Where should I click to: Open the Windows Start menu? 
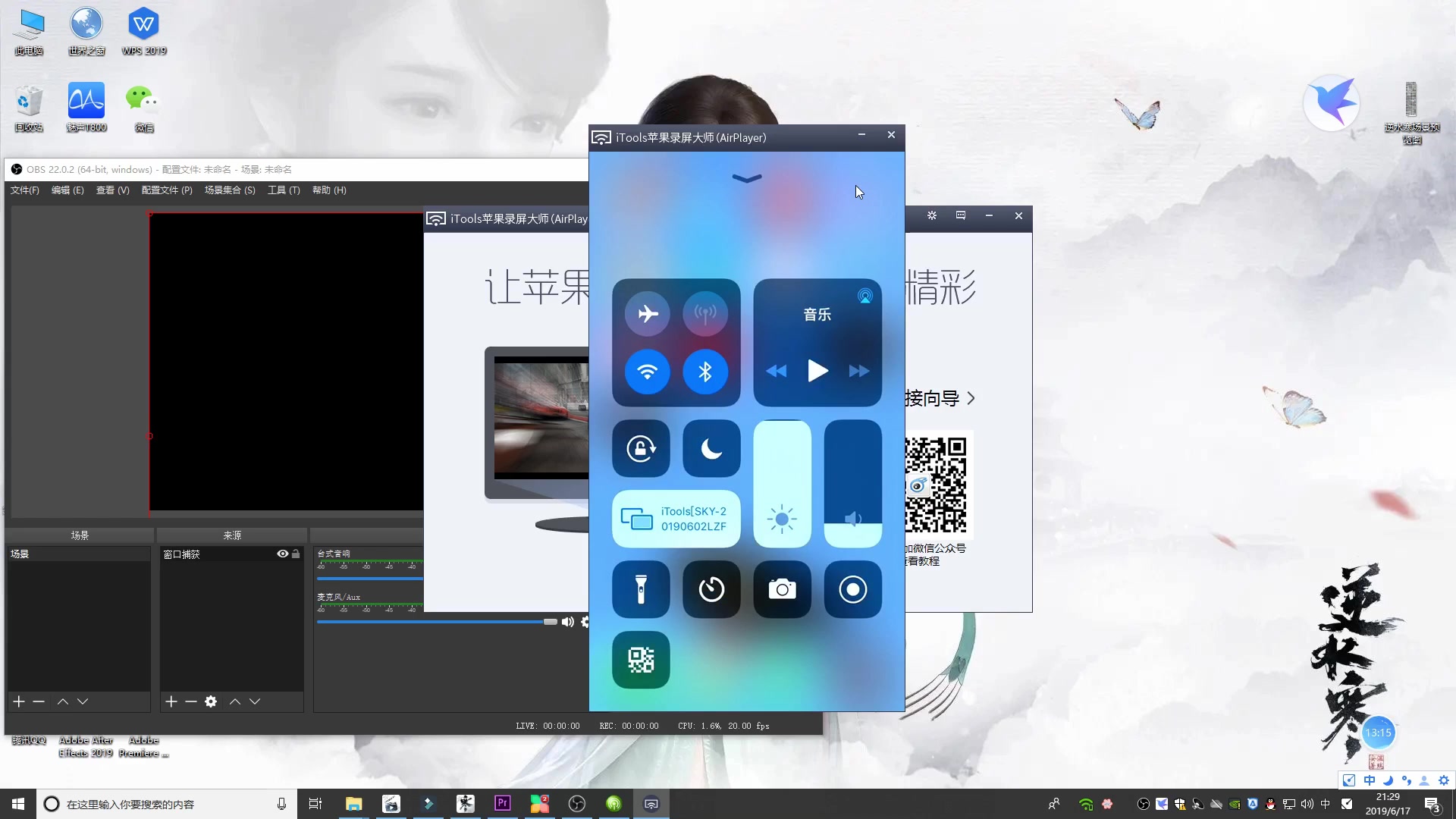click(18, 804)
